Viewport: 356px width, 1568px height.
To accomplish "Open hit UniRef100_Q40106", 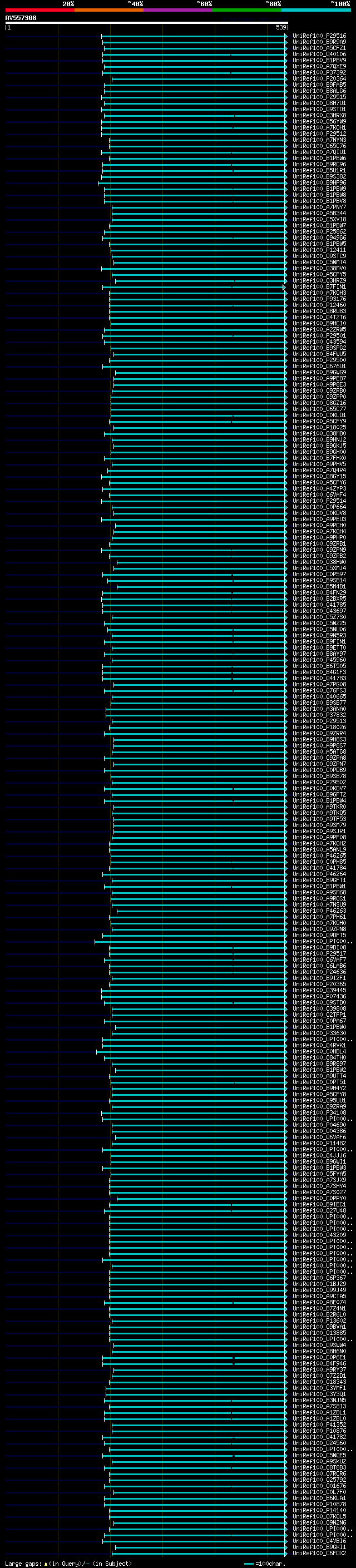I will pyautogui.click(x=319, y=54).
